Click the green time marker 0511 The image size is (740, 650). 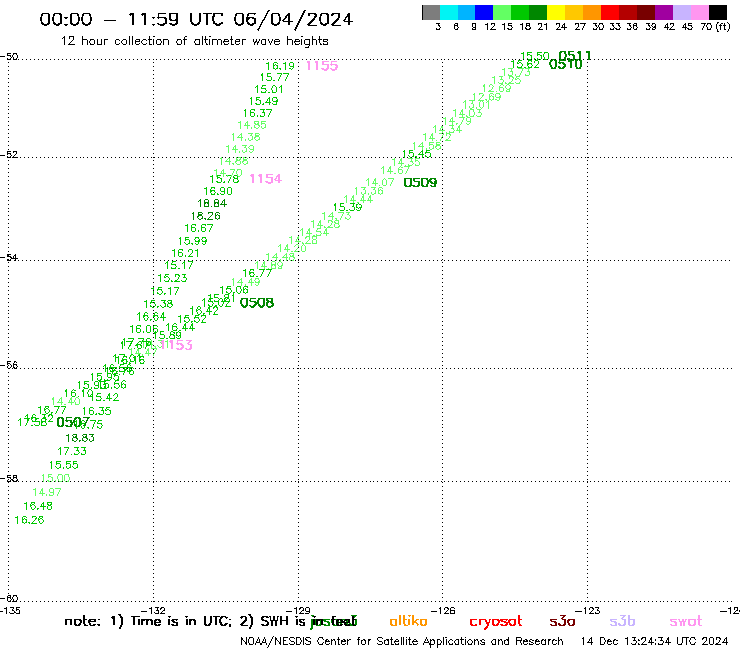pyautogui.click(x=574, y=56)
